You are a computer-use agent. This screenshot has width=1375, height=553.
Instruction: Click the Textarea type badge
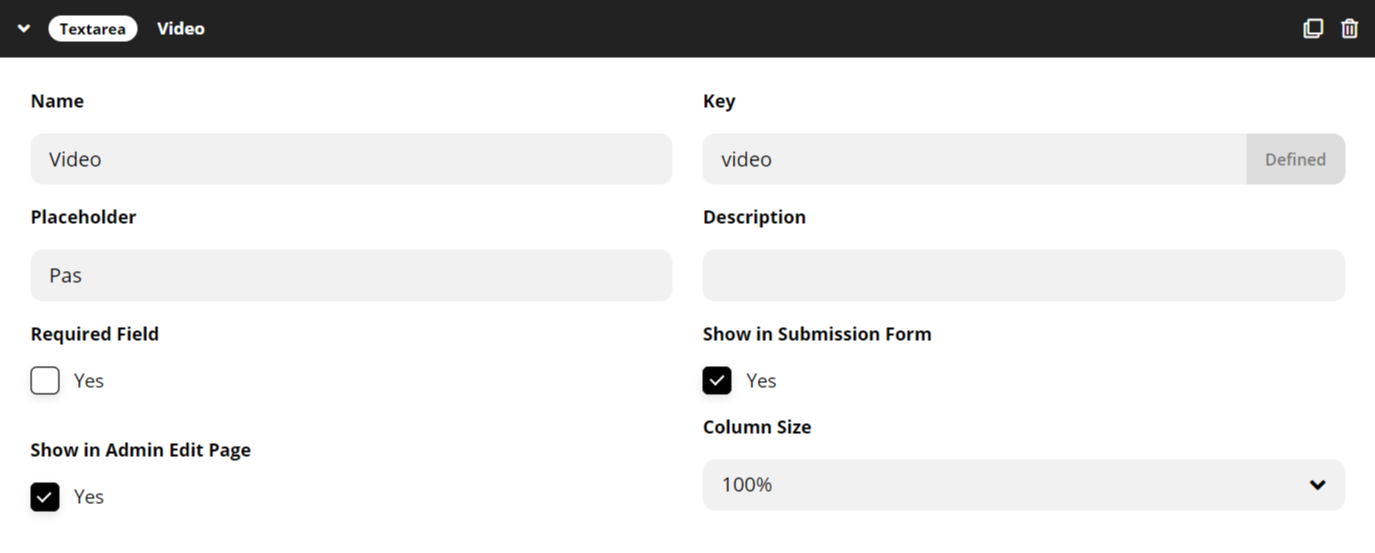pyautogui.click(x=93, y=29)
